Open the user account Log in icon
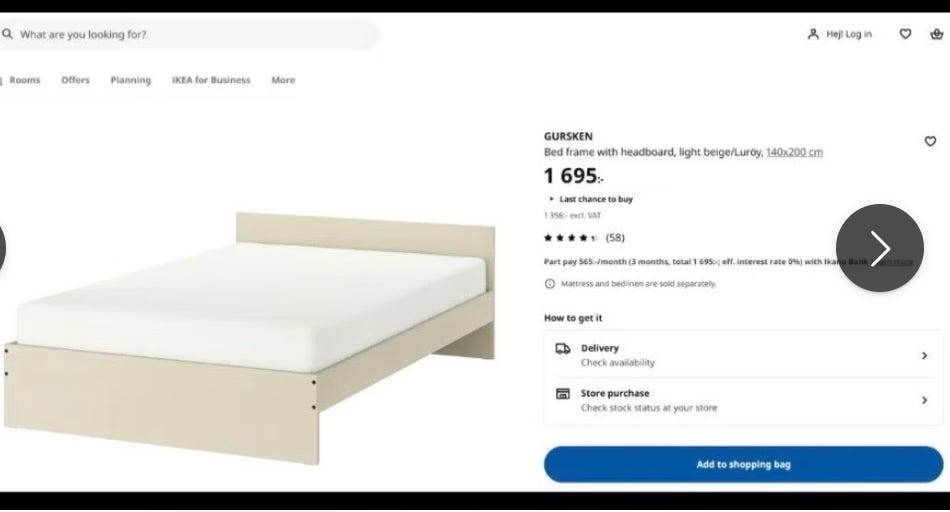The height and width of the screenshot is (512, 950). pyautogui.click(x=813, y=34)
